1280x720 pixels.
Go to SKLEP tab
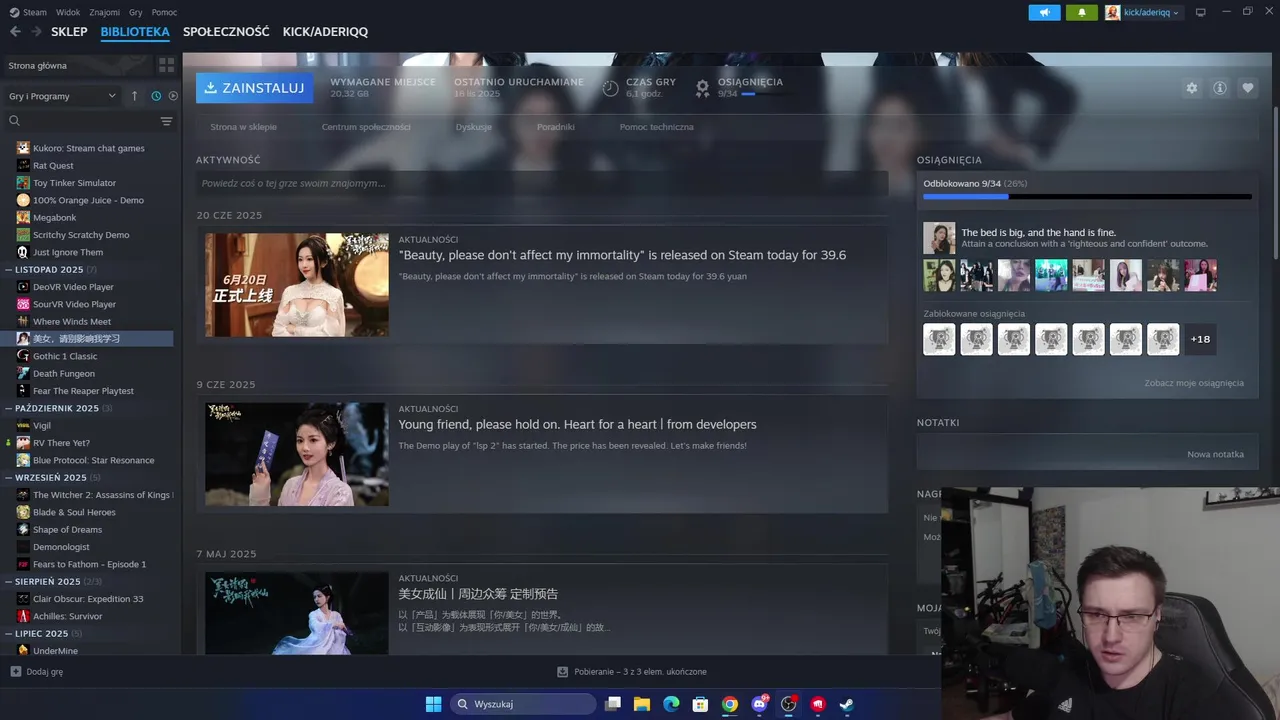69,32
